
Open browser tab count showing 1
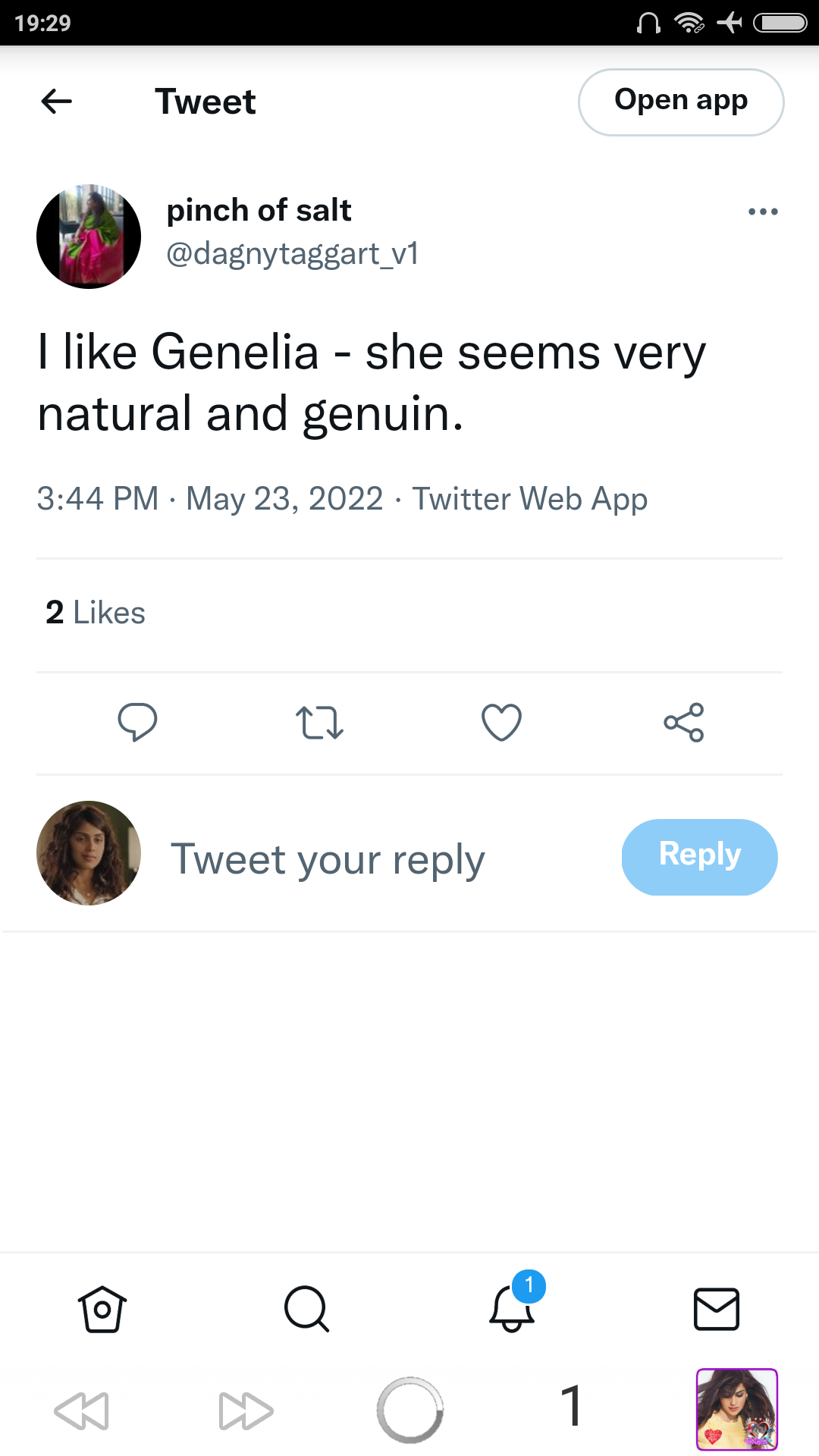572,1405
